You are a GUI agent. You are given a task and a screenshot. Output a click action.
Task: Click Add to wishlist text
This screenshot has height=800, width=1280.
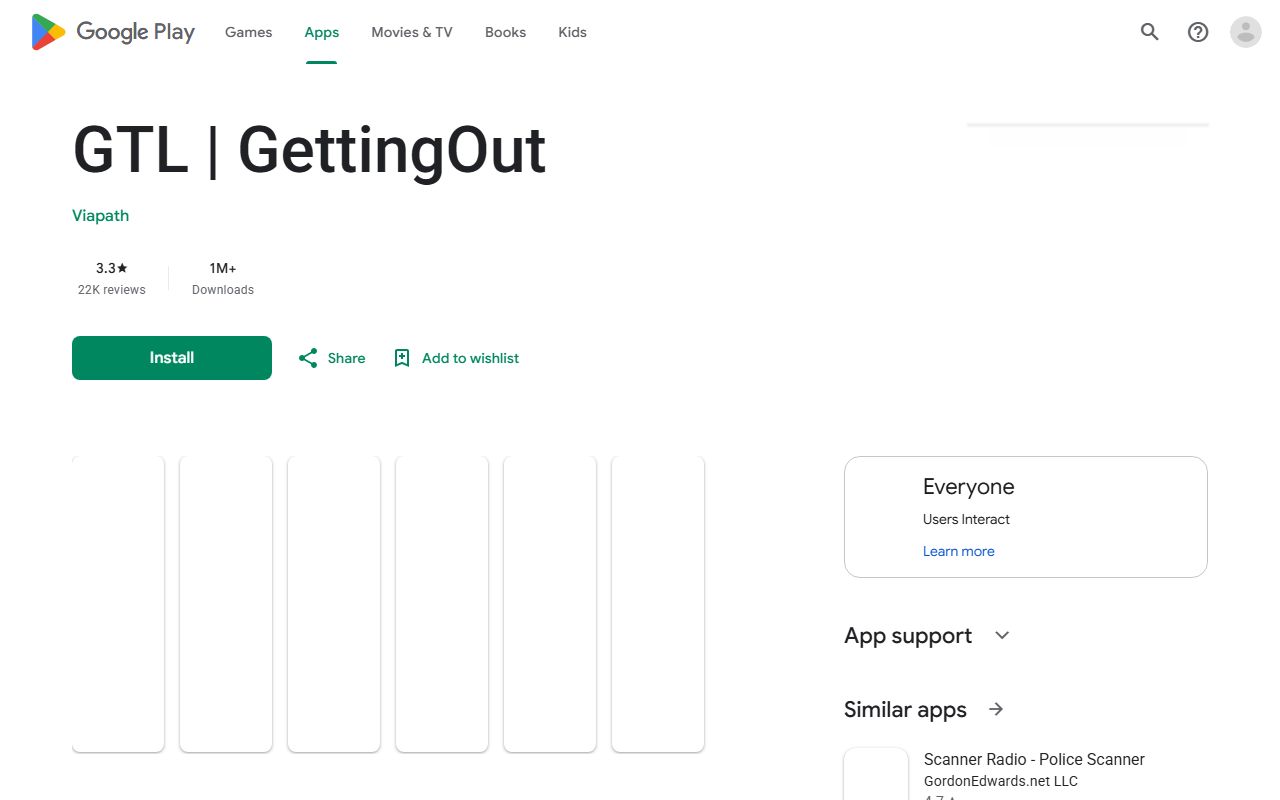[470, 358]
